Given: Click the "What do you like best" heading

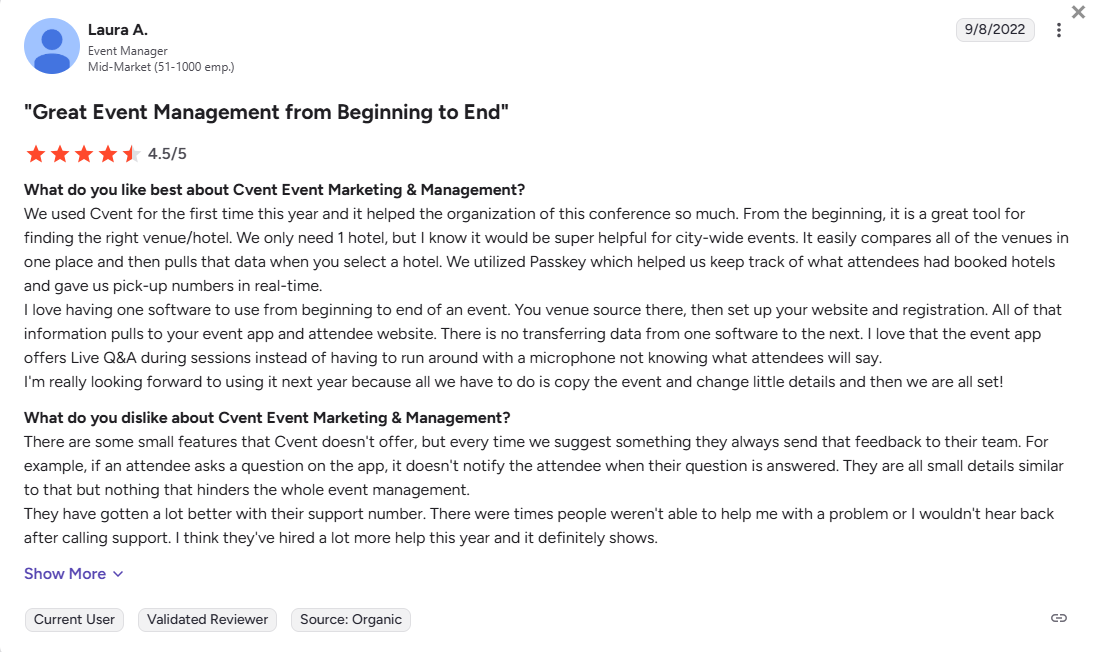Looking at the screenshot, I should 274,190.
